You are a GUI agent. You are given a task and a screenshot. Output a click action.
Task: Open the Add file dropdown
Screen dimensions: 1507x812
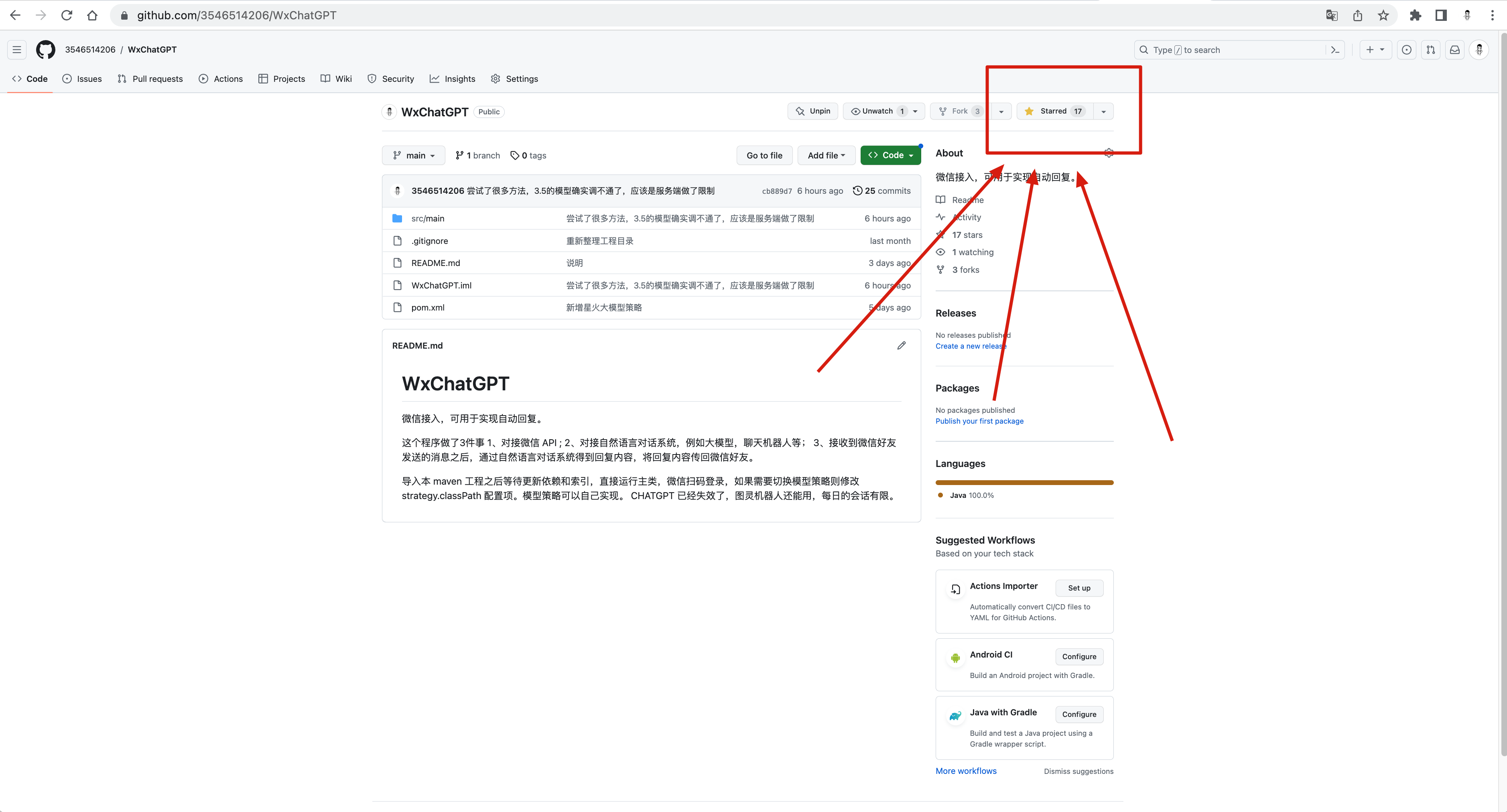[826, 155]
